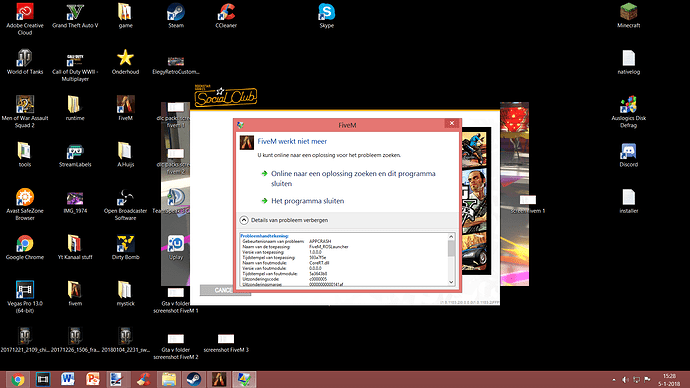Open the File Explorer taskbar icon
The width and height of the screenshot is (690, 388).
(169, 379)
